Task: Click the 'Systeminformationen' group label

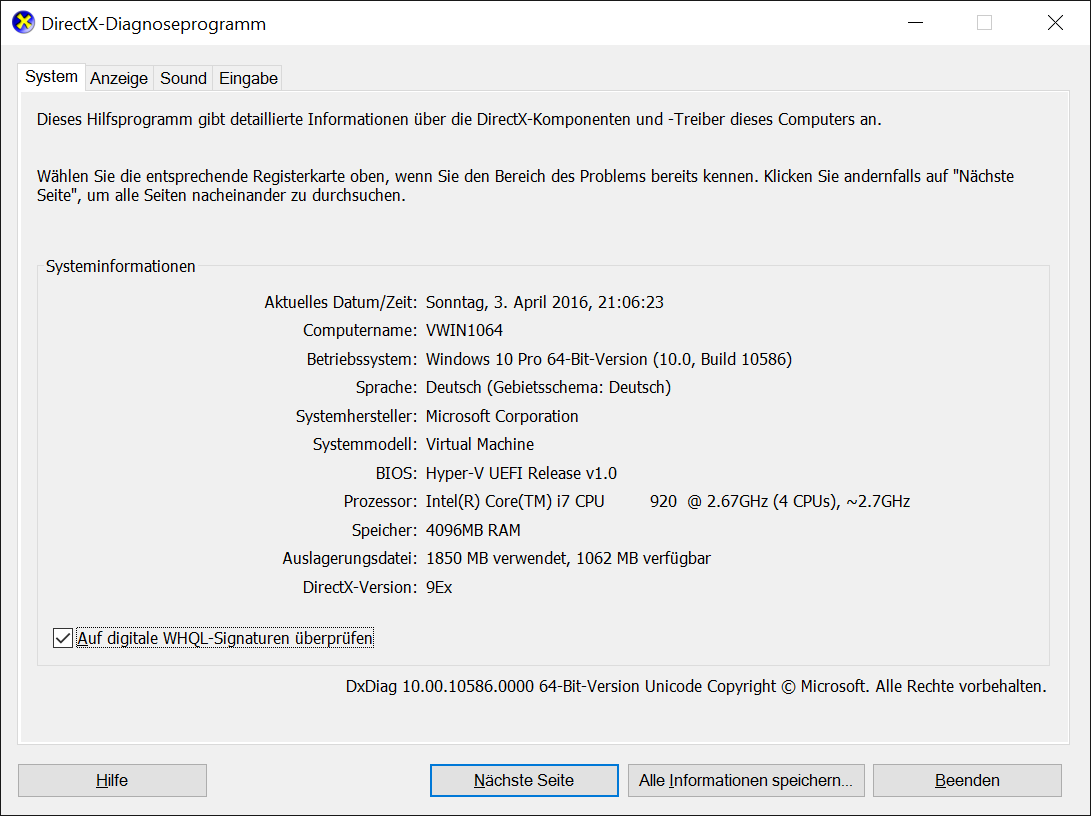Action: click(x=120, y=266)
